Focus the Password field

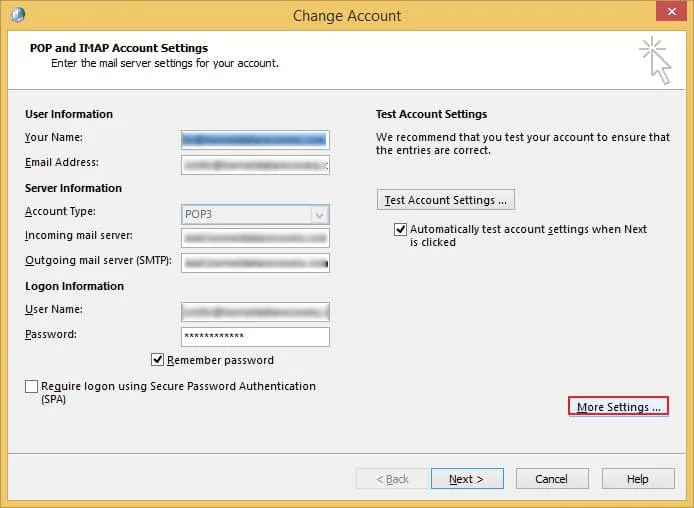click(255, 336)
